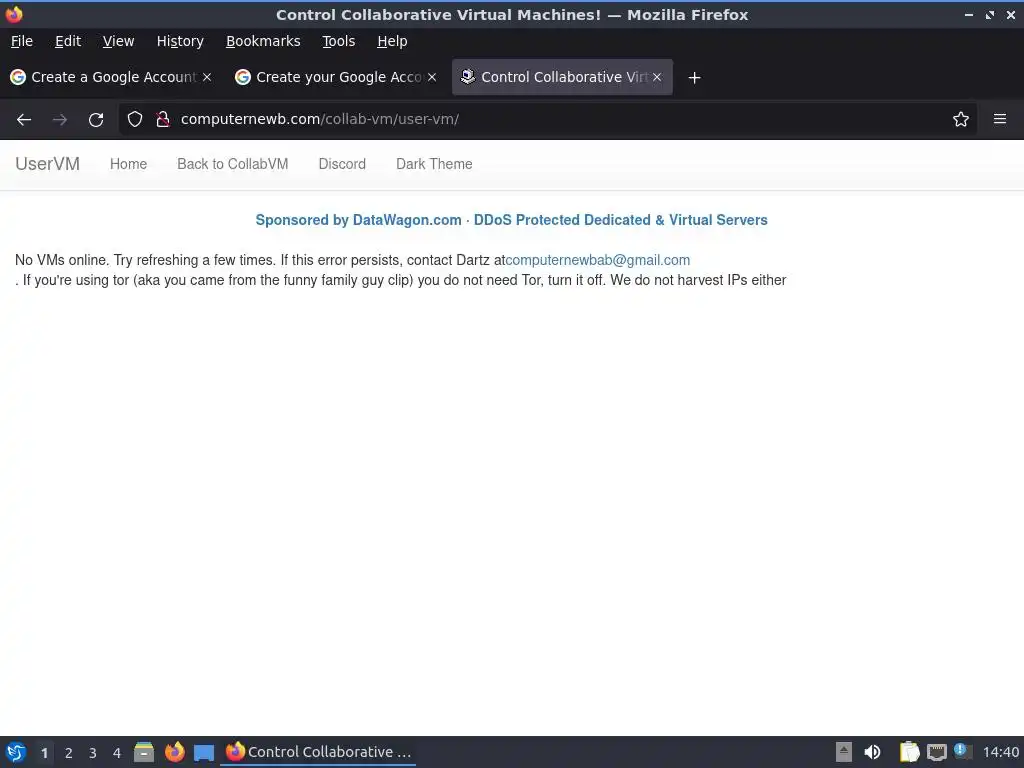
Task: Switch to workspace 2
Action: point(69,753)
